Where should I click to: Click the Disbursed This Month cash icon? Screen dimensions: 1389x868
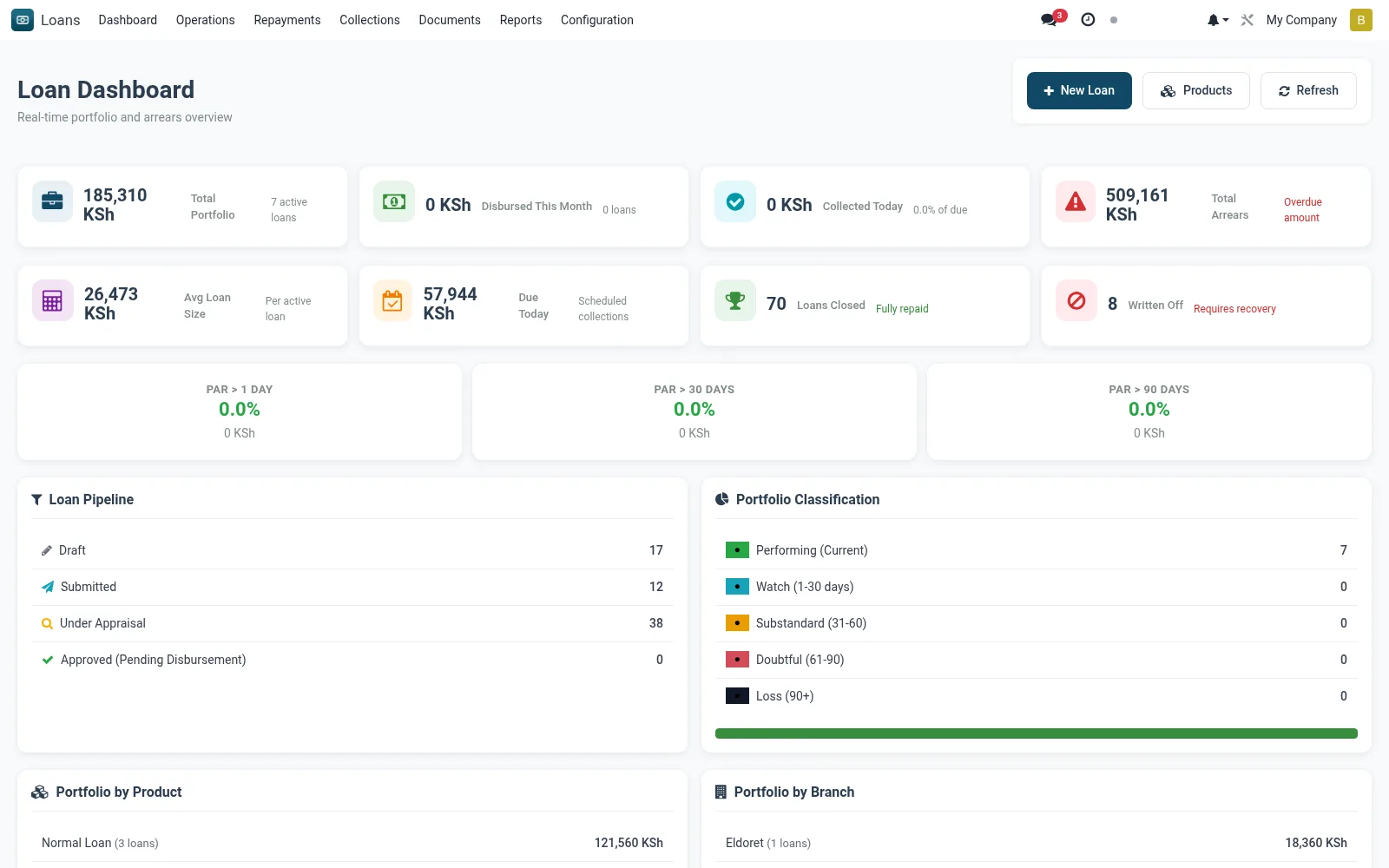pos(394,201)
